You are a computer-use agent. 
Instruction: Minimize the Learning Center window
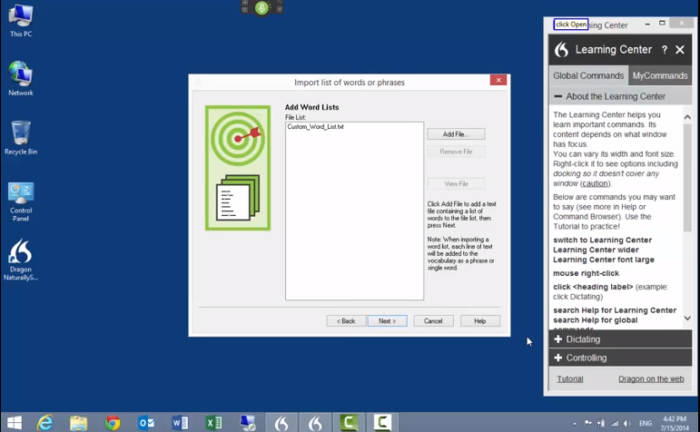click(x=647, y=24)
